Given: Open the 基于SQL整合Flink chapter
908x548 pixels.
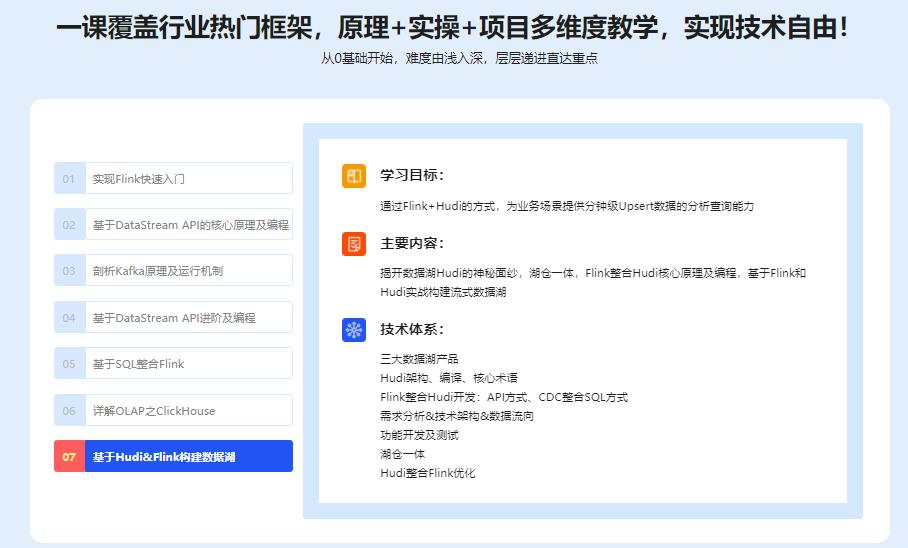Looking at the screenshot, I should pyautogui.click(x=173, y=364).
